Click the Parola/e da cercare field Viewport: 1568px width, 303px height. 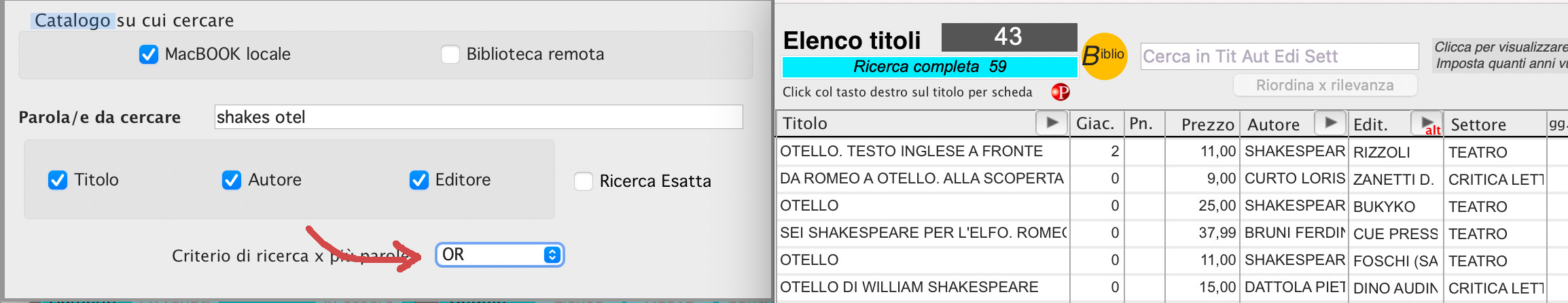(x=478, y=117)
